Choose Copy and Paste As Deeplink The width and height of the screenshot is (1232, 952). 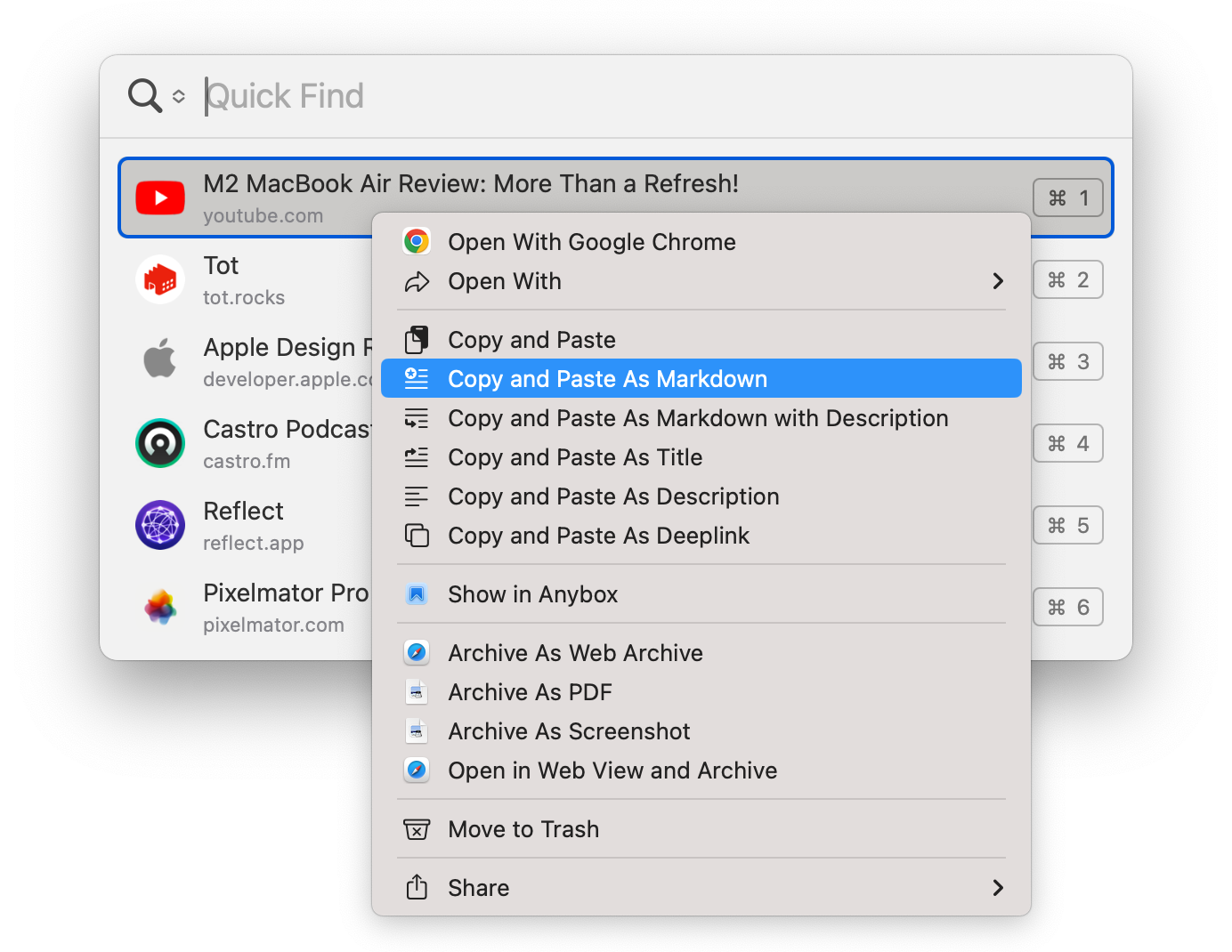coord(598,536)
